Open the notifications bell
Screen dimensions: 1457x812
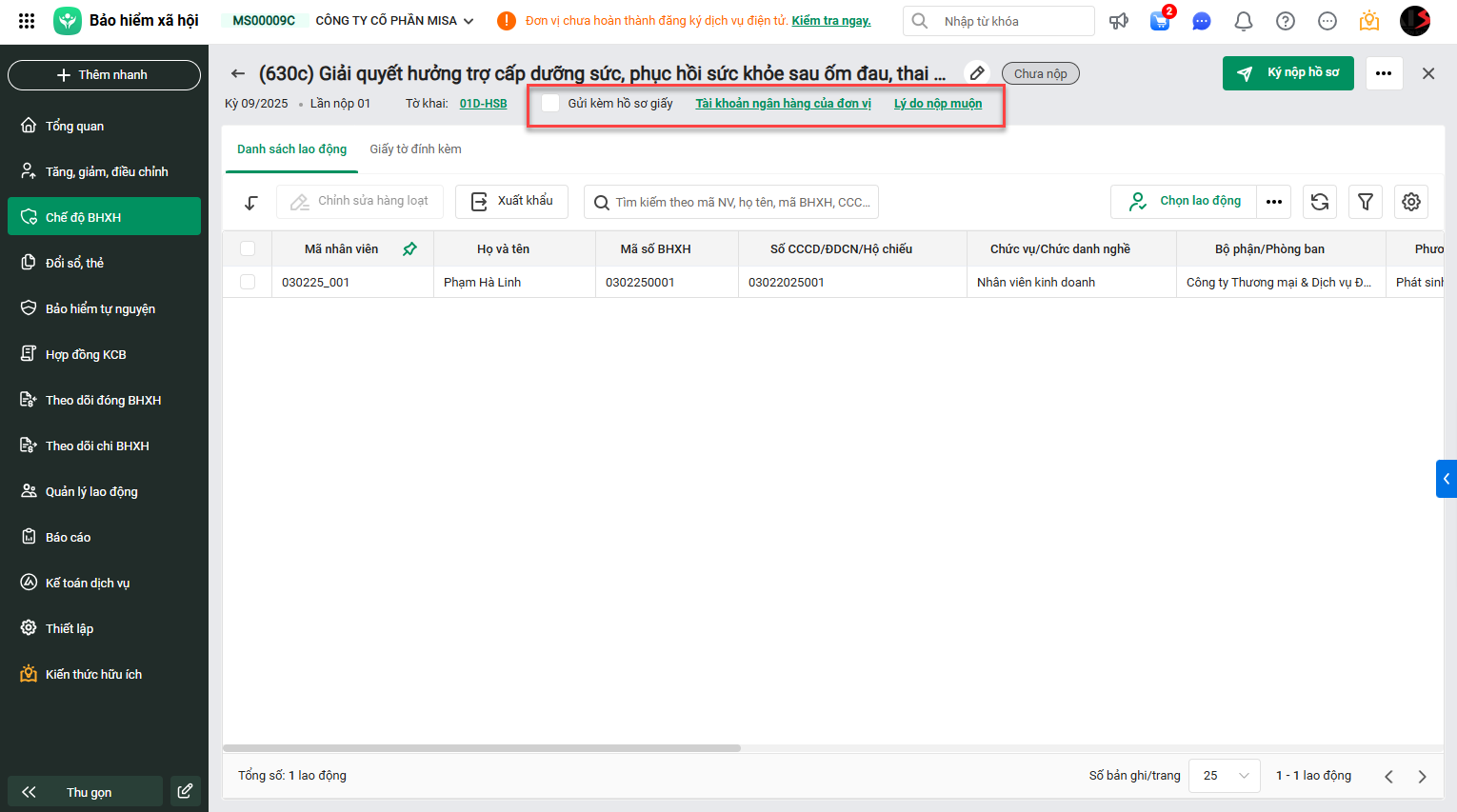1244,21
